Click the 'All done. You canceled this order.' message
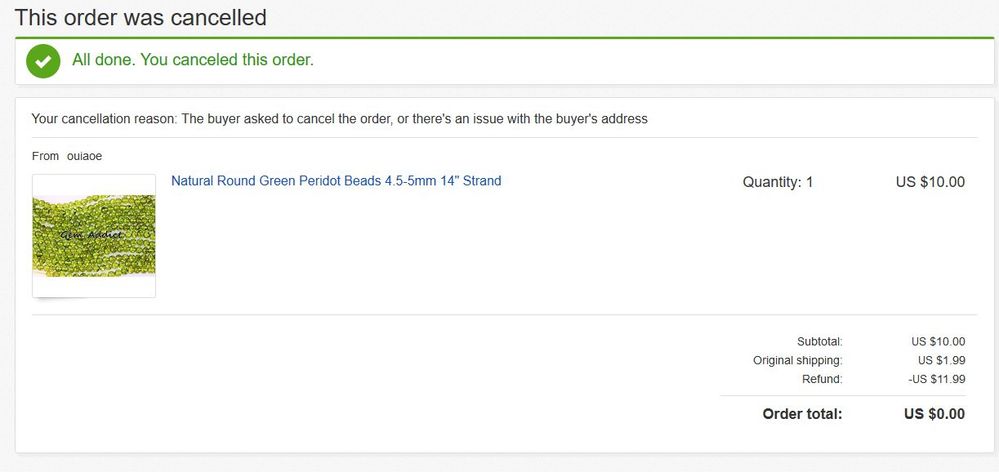The image size is (999, 472). click(193, 61)
